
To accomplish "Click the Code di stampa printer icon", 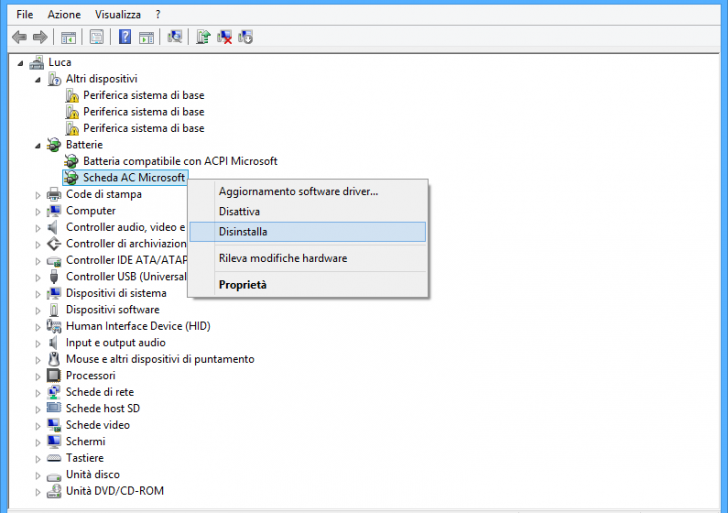I will [x=54, y=194].
